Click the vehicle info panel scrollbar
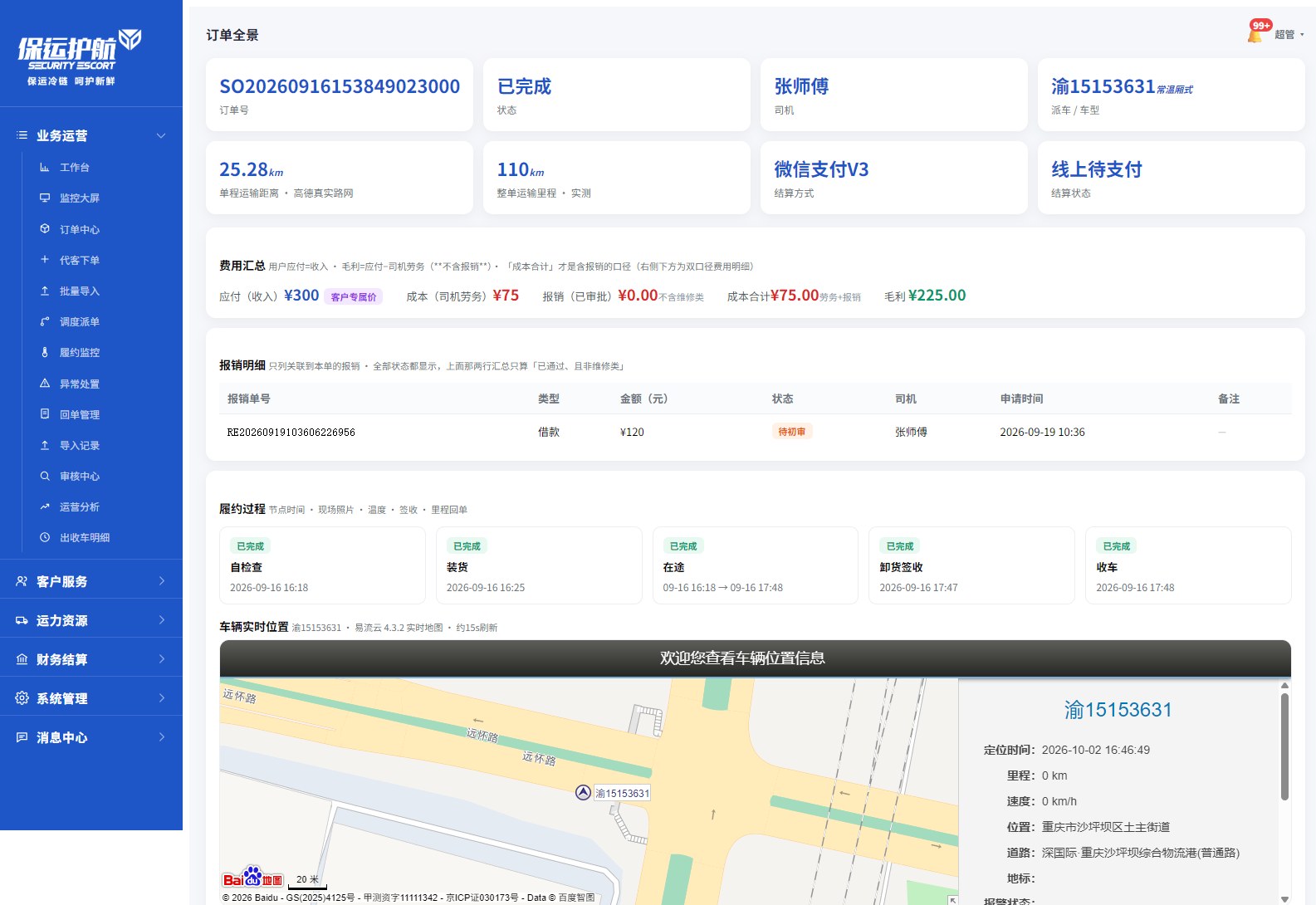Image resolution: width=1316 pixels, height=905 pixels. 1284,747
